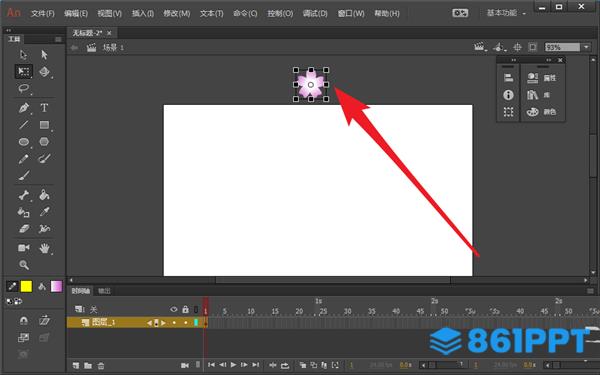
Task: Click the new layer button
Action: (76, 366)
